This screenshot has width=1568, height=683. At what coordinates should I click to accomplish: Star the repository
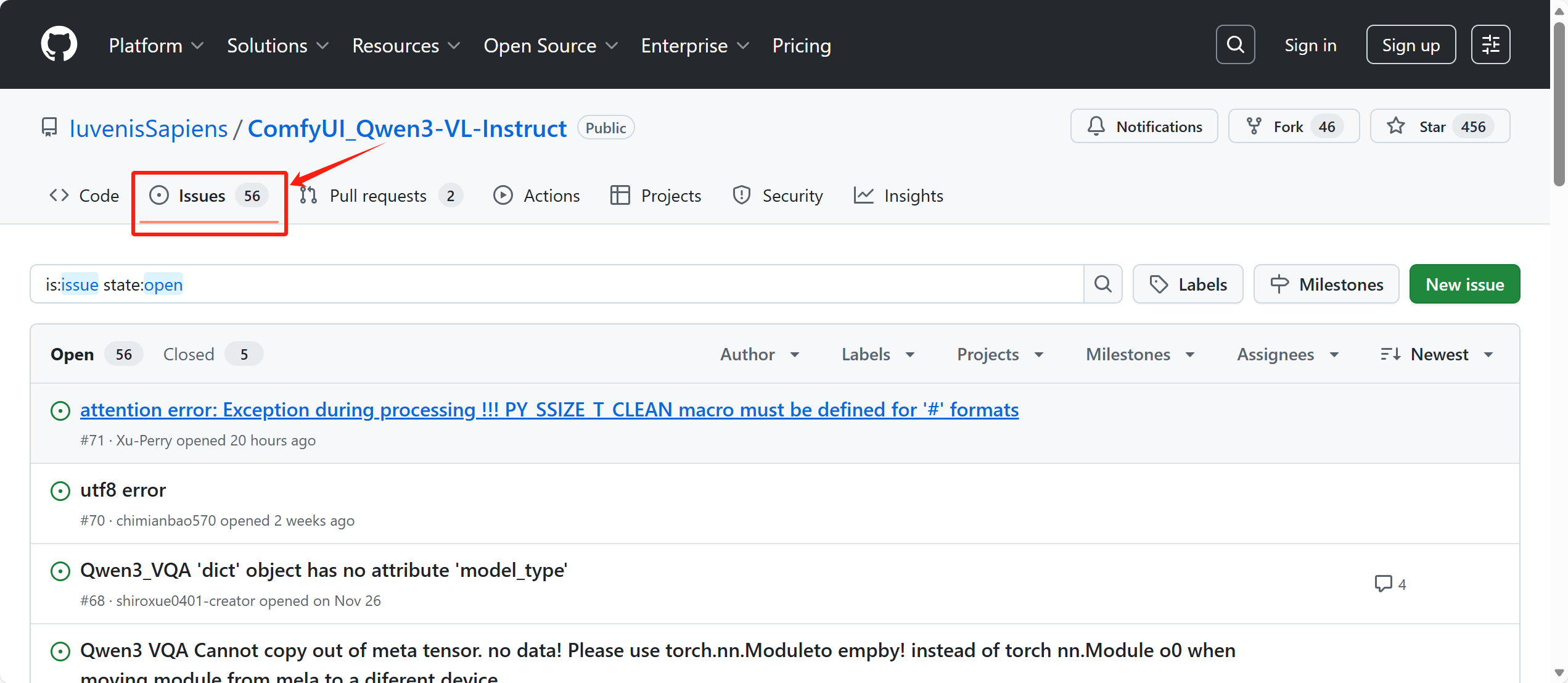[1439, 126]
